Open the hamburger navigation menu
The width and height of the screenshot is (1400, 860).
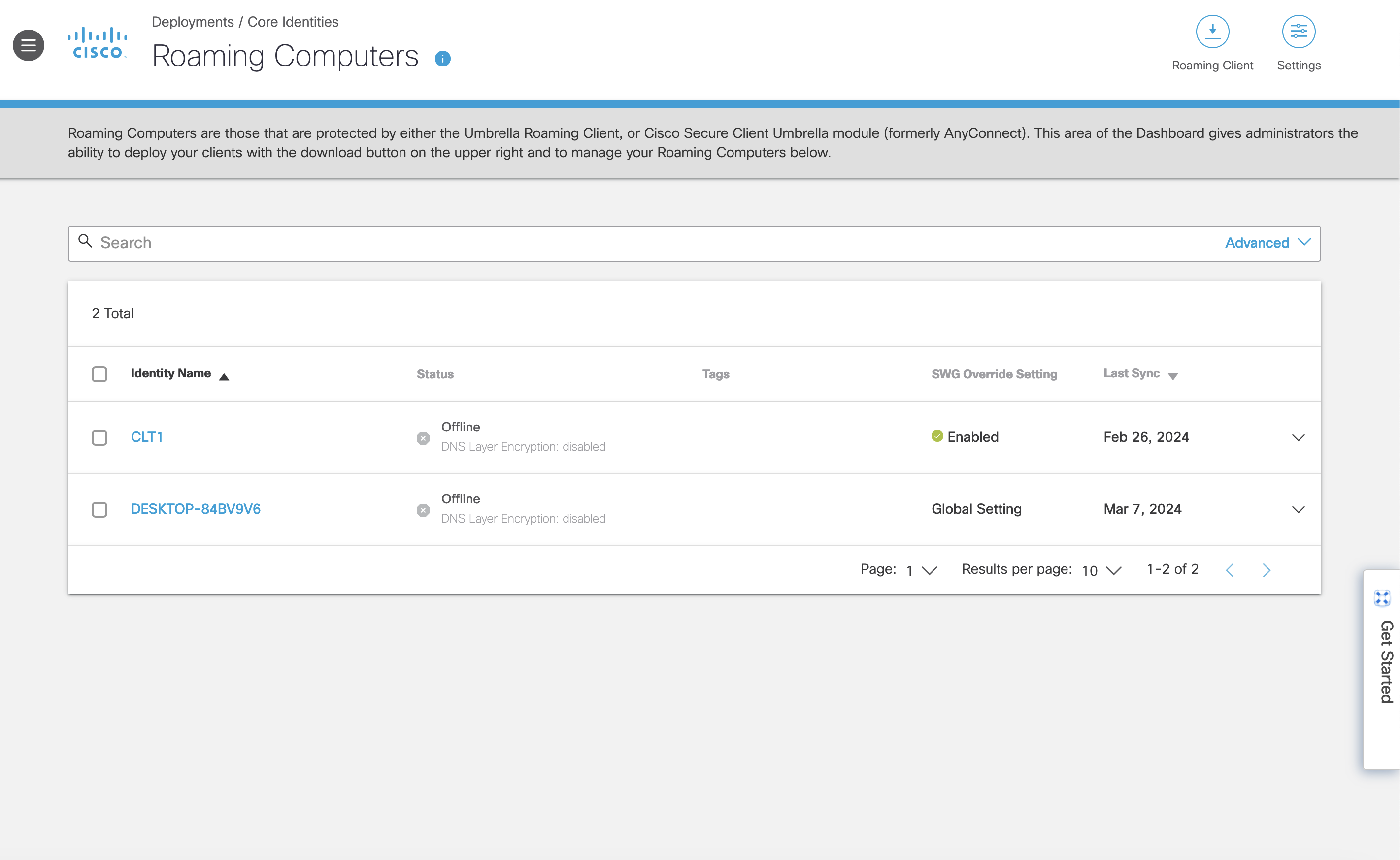point(28,45)
